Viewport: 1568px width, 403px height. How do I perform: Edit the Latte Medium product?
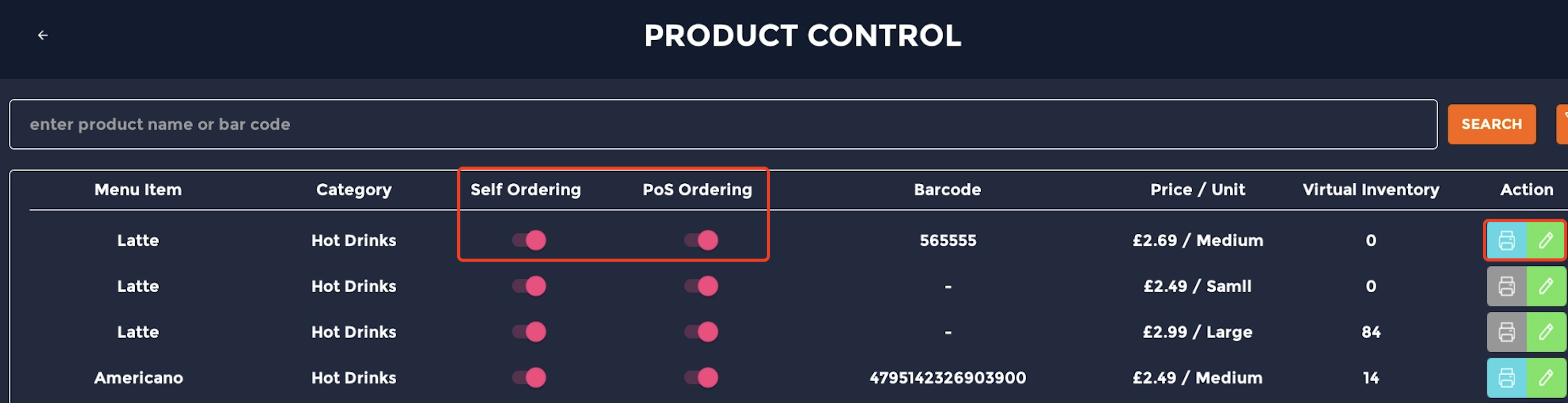1546,241
